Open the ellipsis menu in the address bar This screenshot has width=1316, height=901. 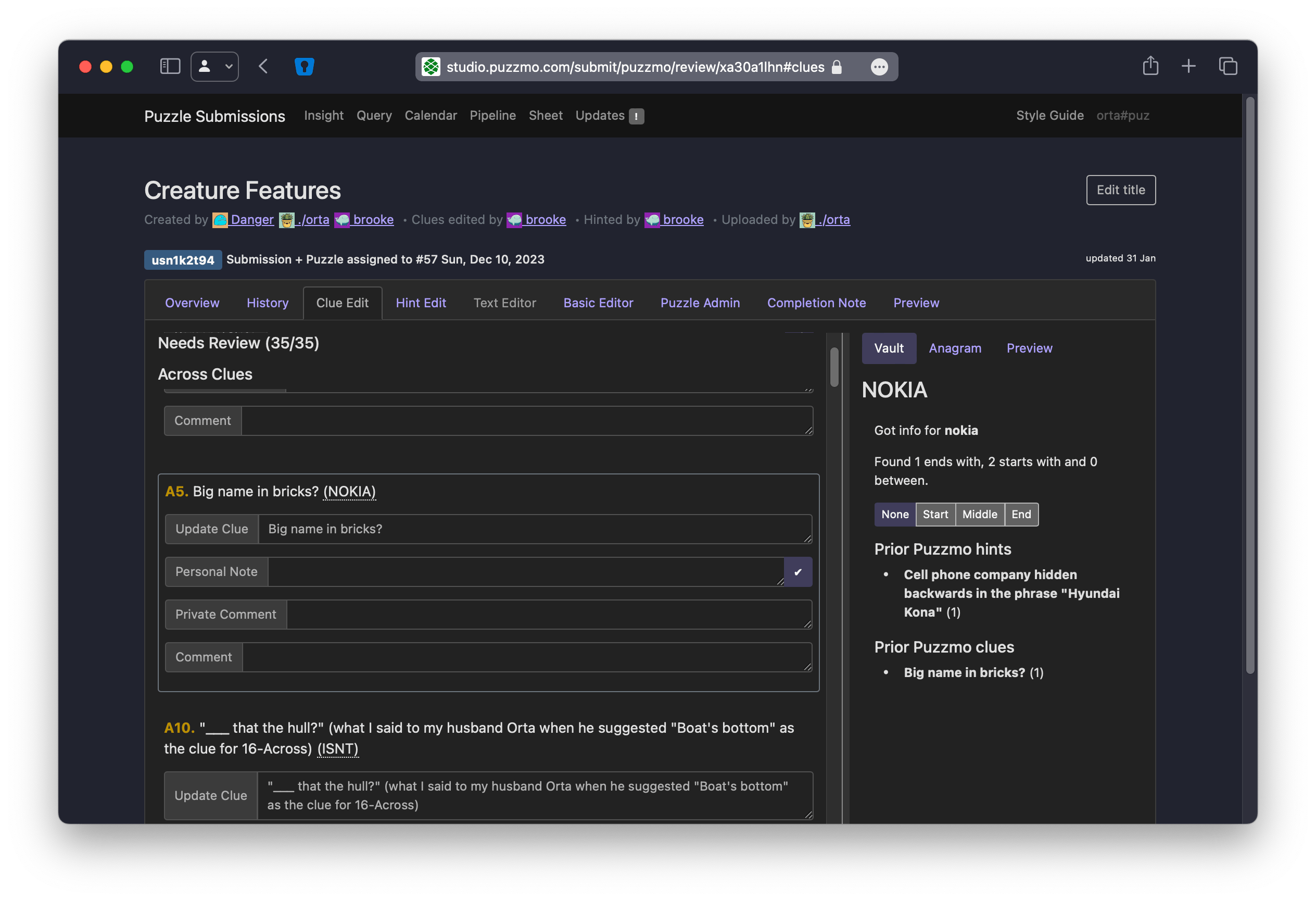[879, 67]
